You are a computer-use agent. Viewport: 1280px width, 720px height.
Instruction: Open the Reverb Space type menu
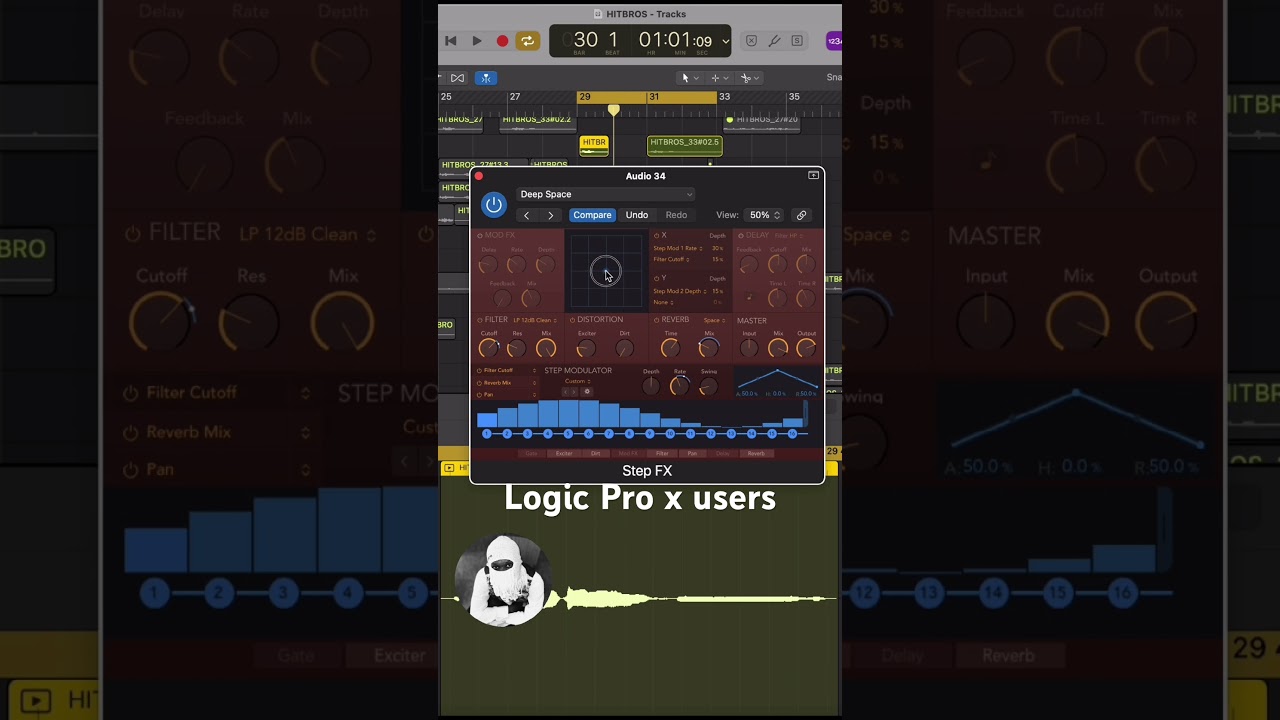(x=715, y=320)
